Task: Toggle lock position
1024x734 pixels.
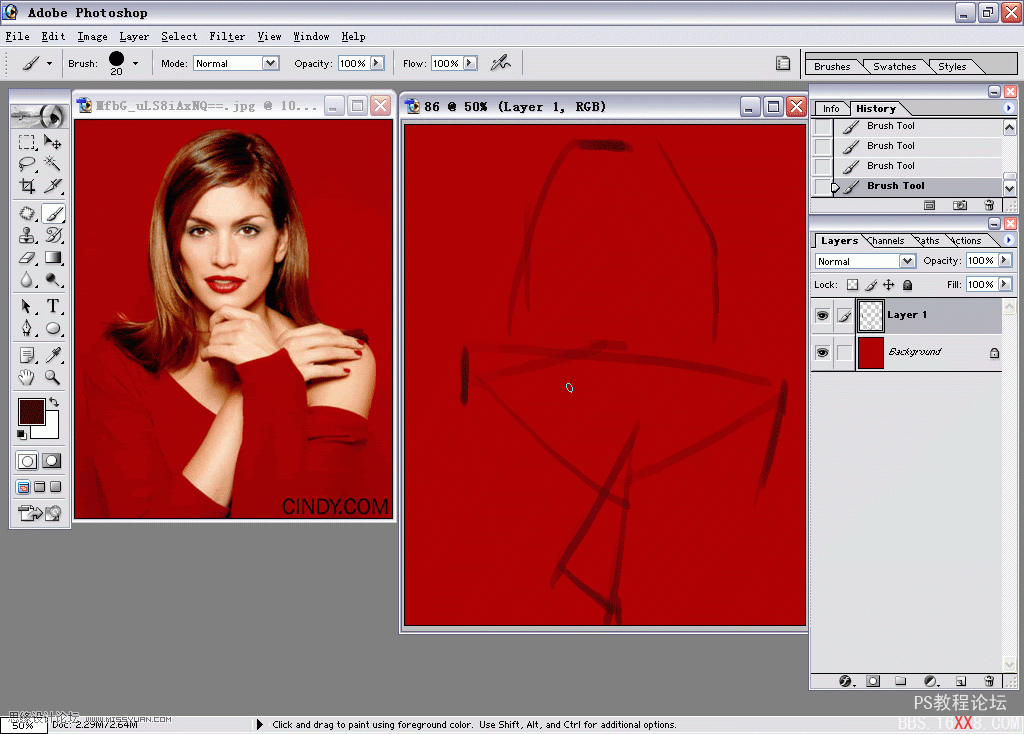Action: pyautogui.click(x=889, y=285)
